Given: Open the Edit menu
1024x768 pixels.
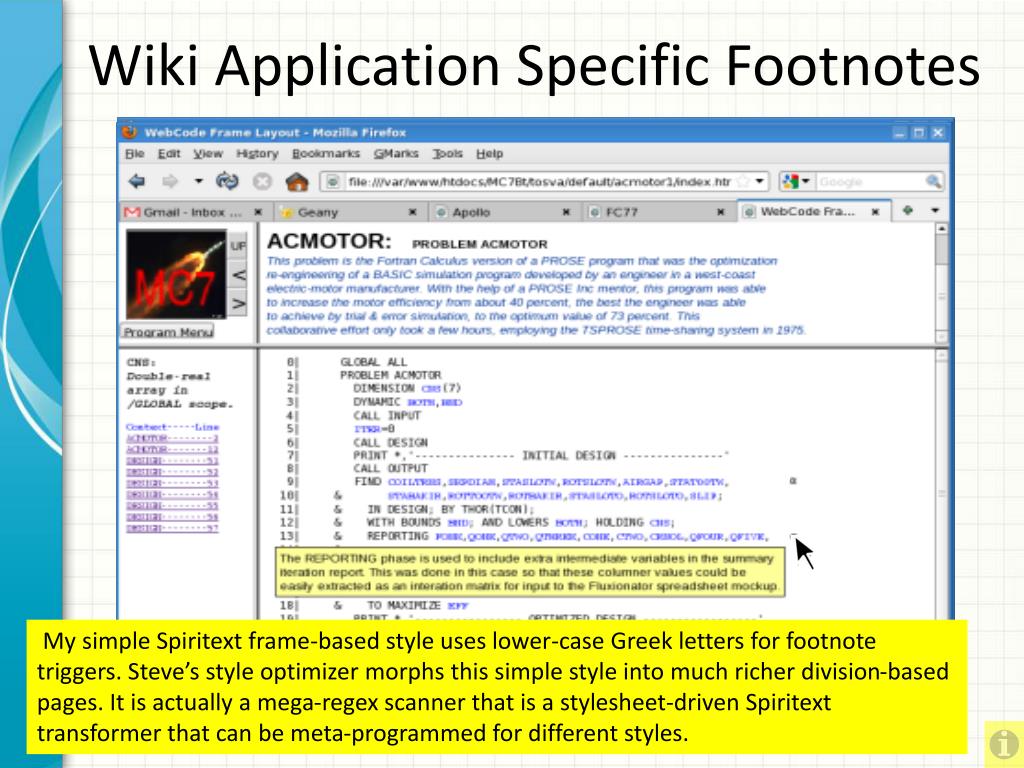Looking at the screenshot, I should click(x=168, y=153).
